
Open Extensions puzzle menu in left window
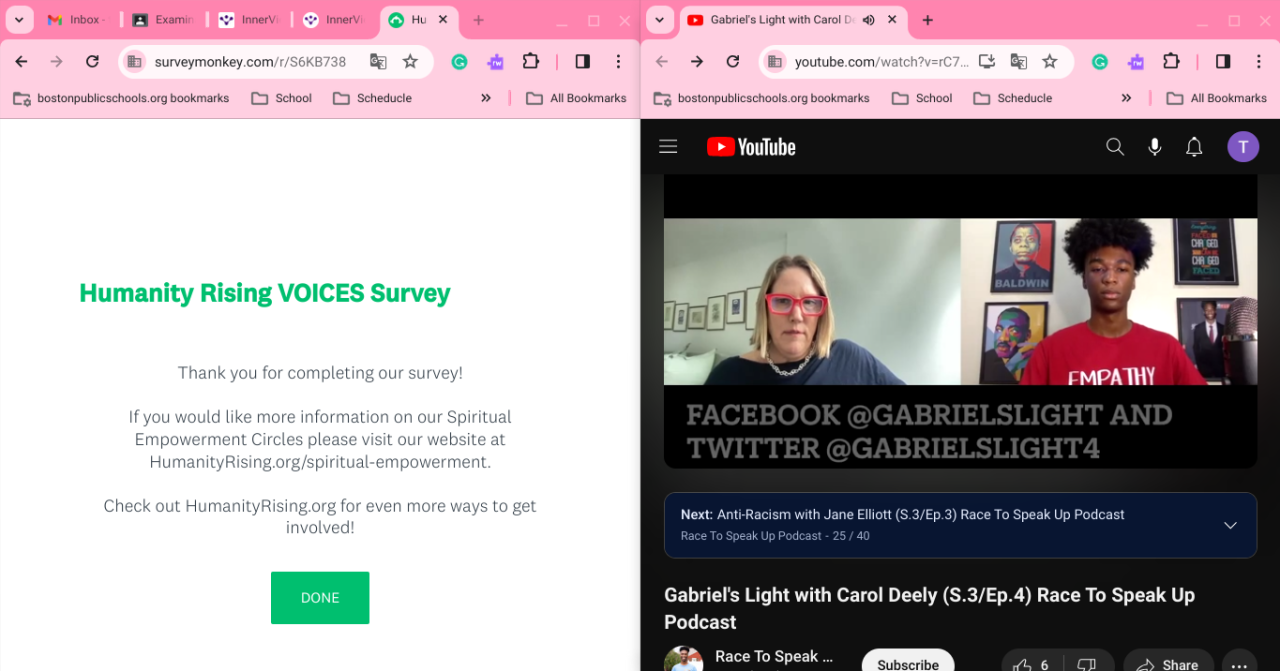531,62
